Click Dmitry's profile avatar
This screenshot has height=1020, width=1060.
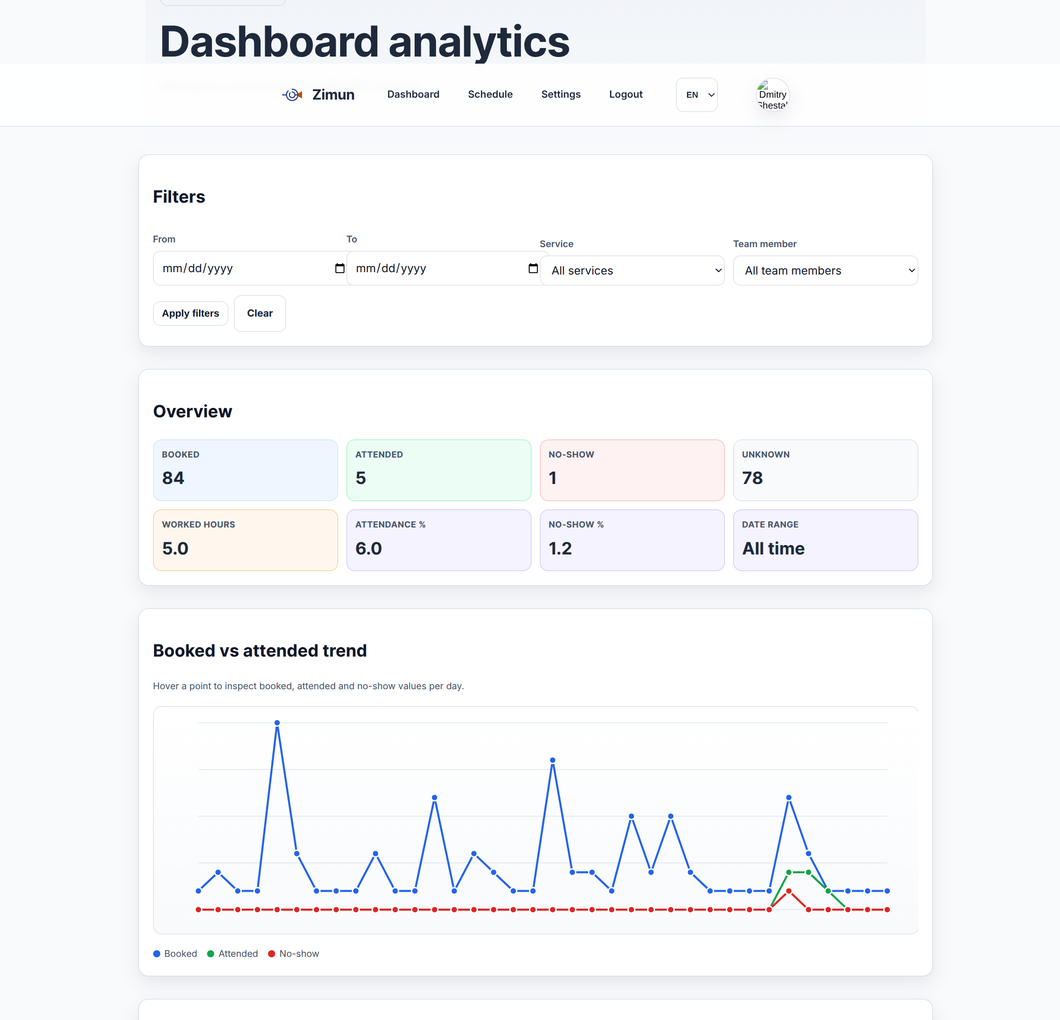[x=771, y=94]
